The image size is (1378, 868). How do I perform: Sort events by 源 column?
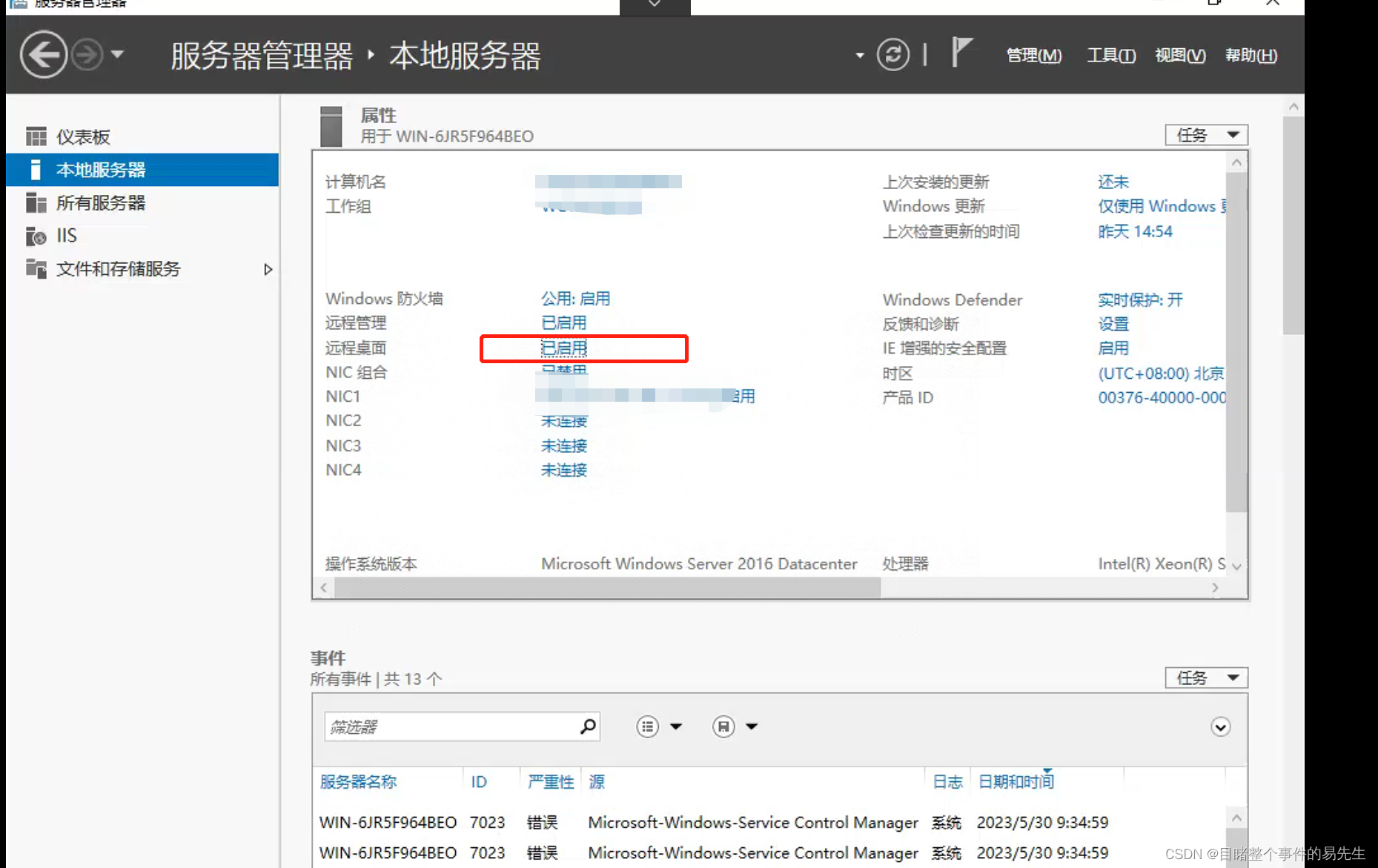pyautogui.click(x=597, y=782)
